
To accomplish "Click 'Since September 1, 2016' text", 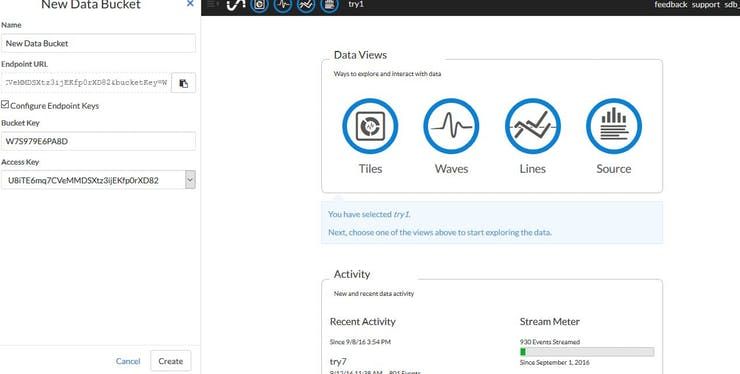I will (555, 363).
